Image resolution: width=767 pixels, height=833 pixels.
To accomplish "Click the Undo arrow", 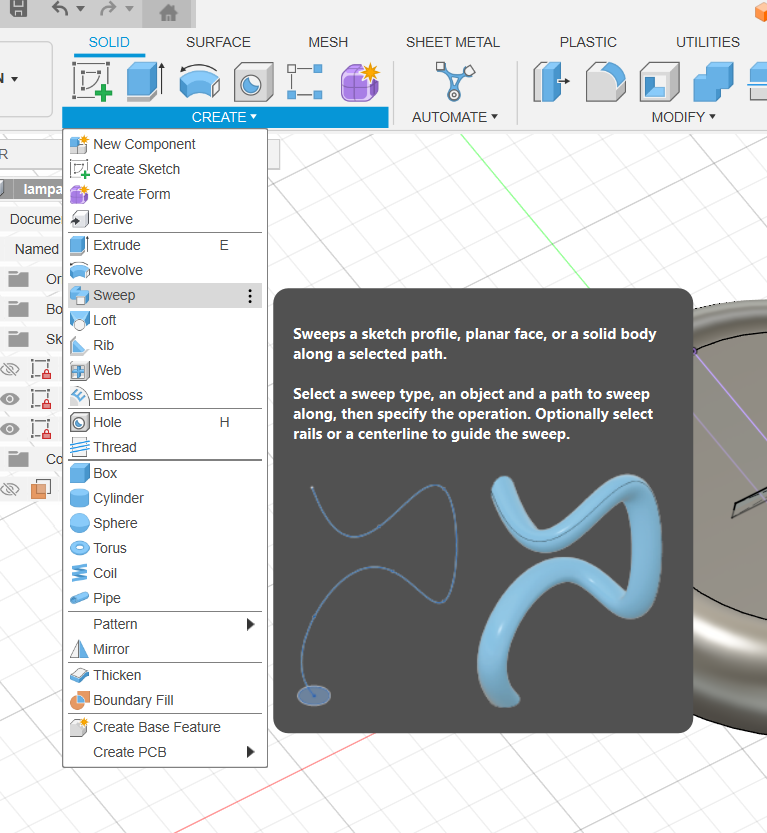I will click(59, 8).
